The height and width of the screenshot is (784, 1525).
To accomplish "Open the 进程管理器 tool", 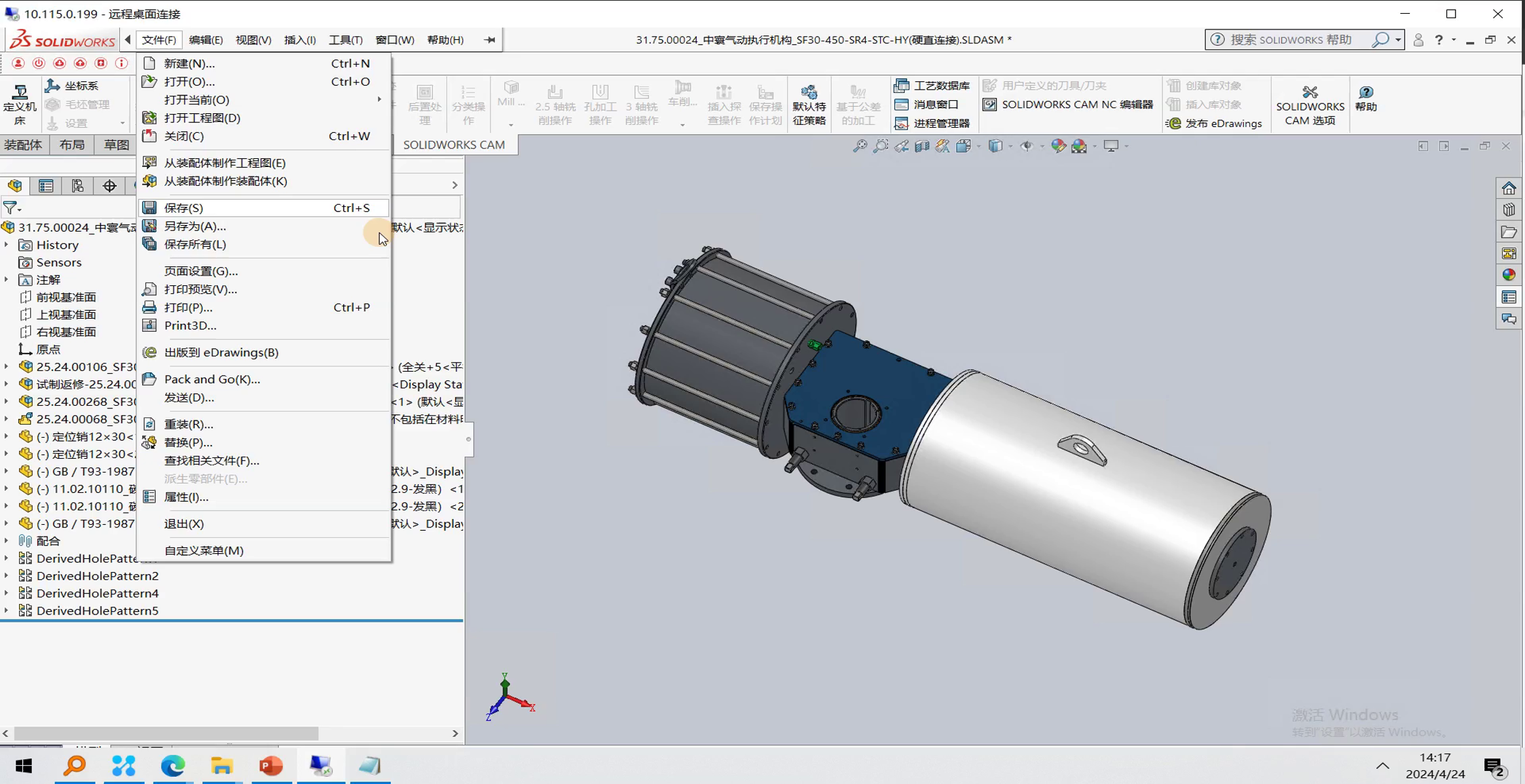I will [x=932, y=123].
